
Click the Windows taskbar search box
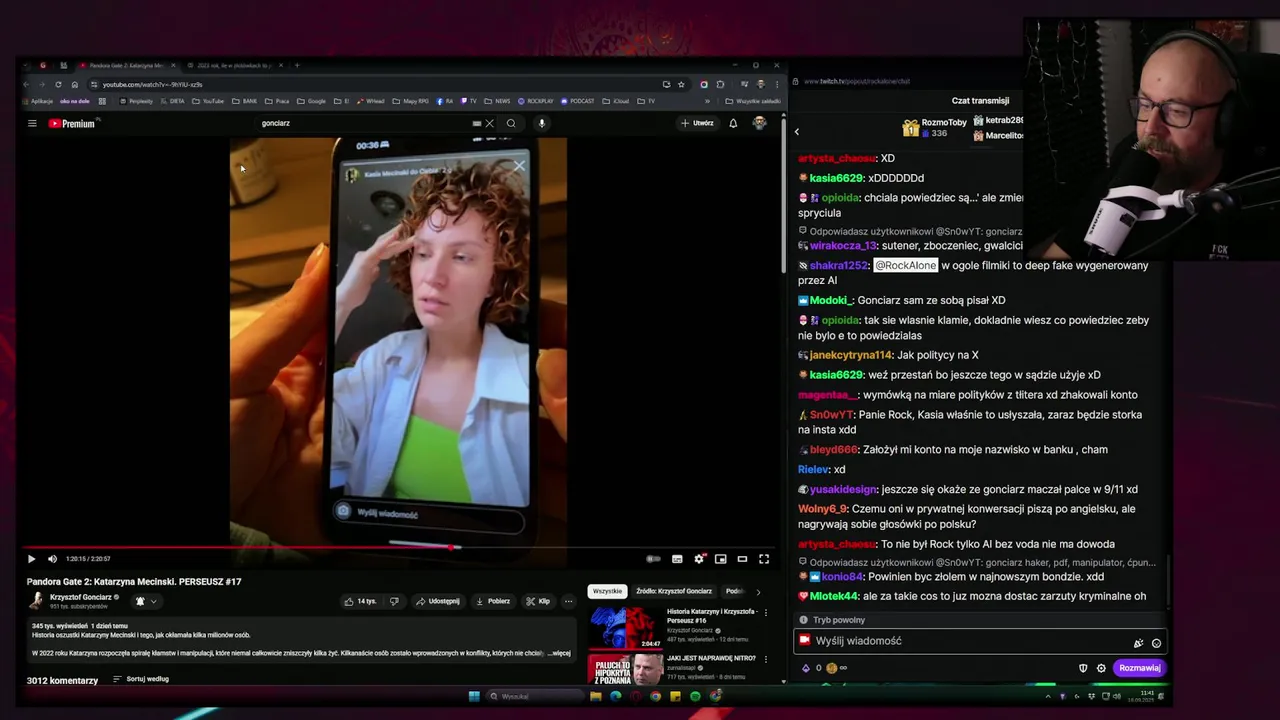point(536,696)
